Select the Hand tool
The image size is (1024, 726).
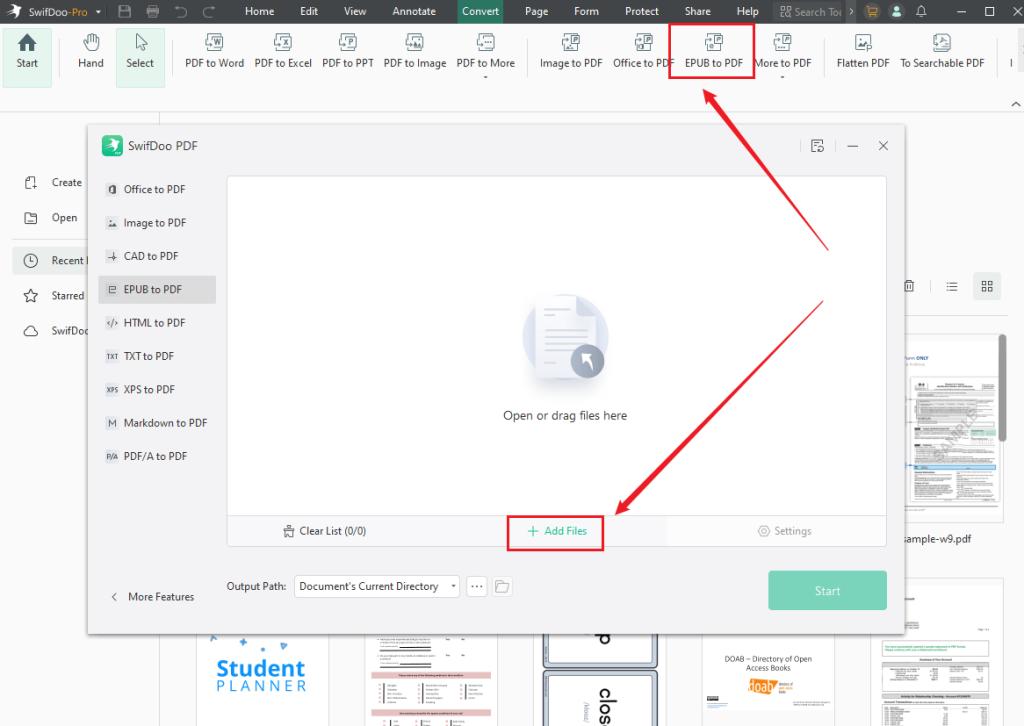coord(91,52)
